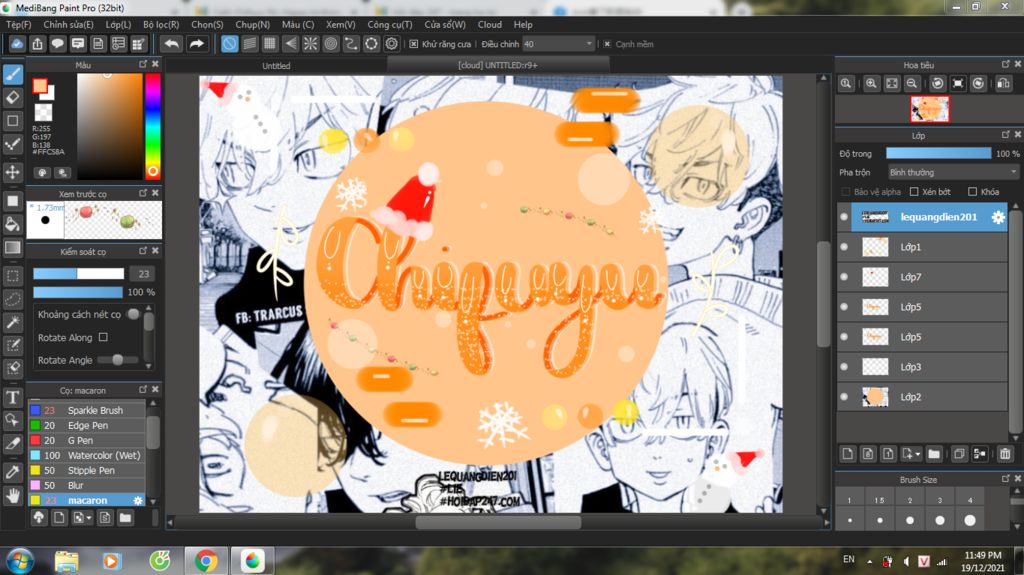Screen dimensions: 1024x575
Task: Click the rainbow hue bar
Action: click(x=152, y=126)
